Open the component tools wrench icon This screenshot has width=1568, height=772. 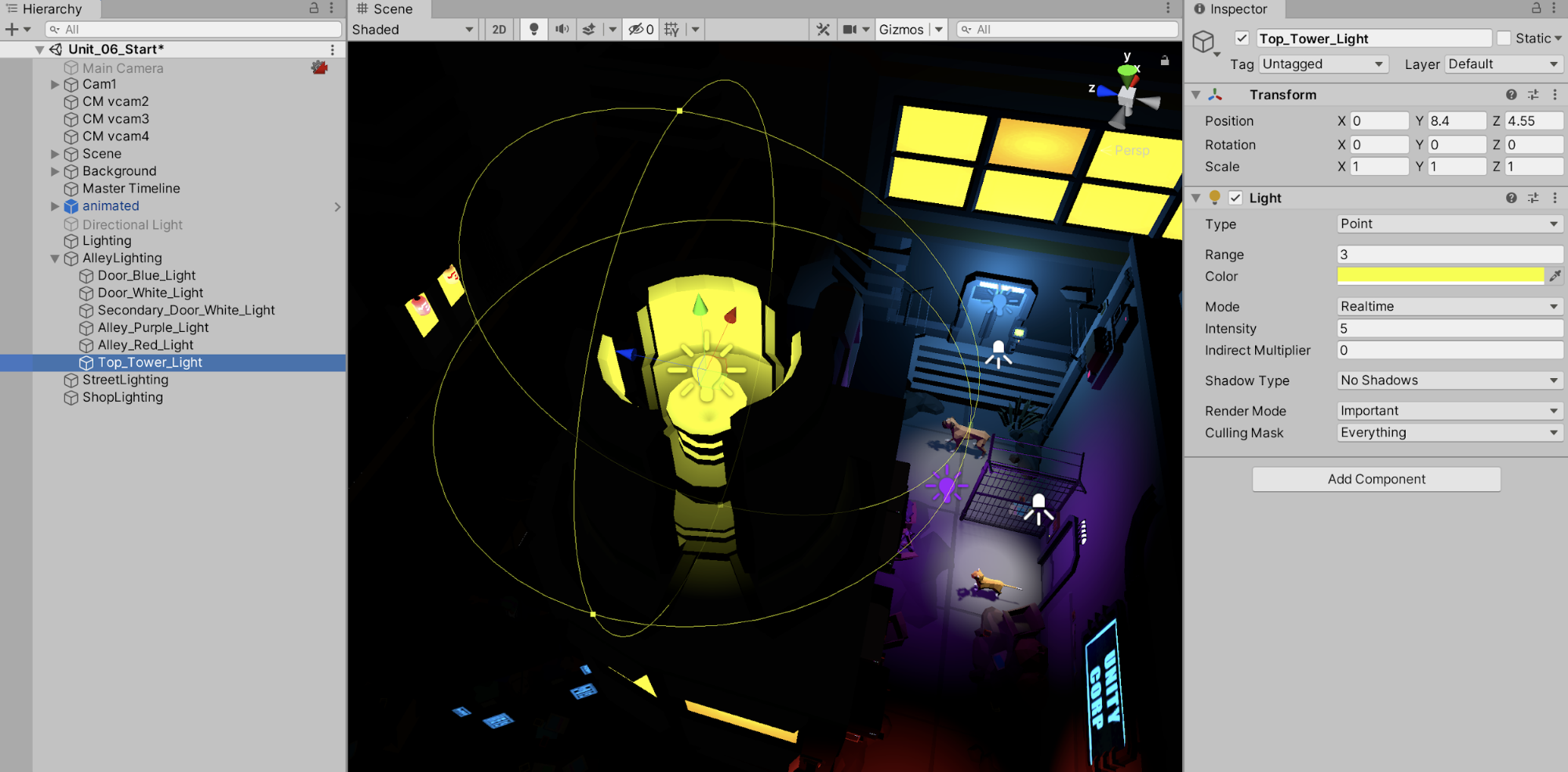click(823, 30)
